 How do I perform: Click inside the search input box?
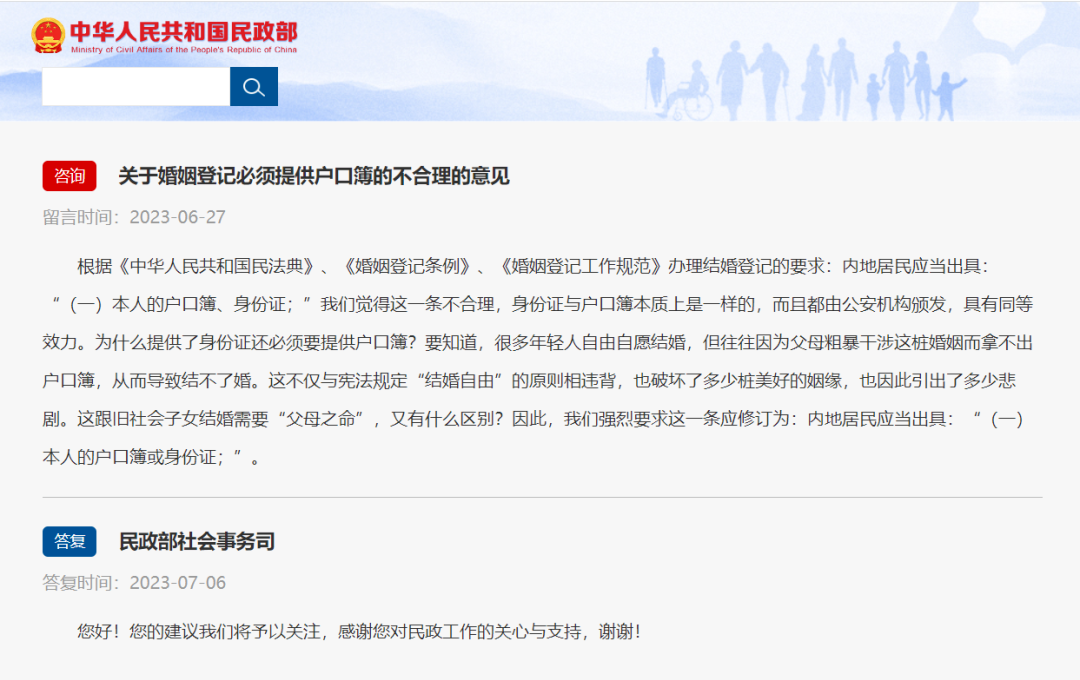coord(135,87)
